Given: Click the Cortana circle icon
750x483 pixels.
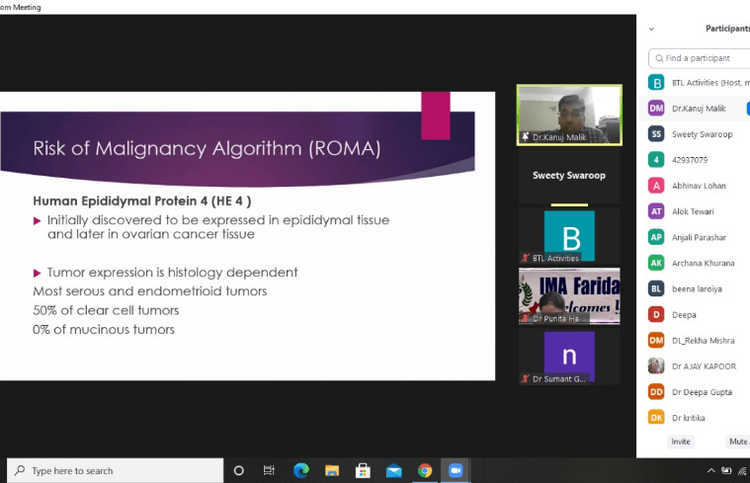Looking at the screenshot, I should pos(239,470).
